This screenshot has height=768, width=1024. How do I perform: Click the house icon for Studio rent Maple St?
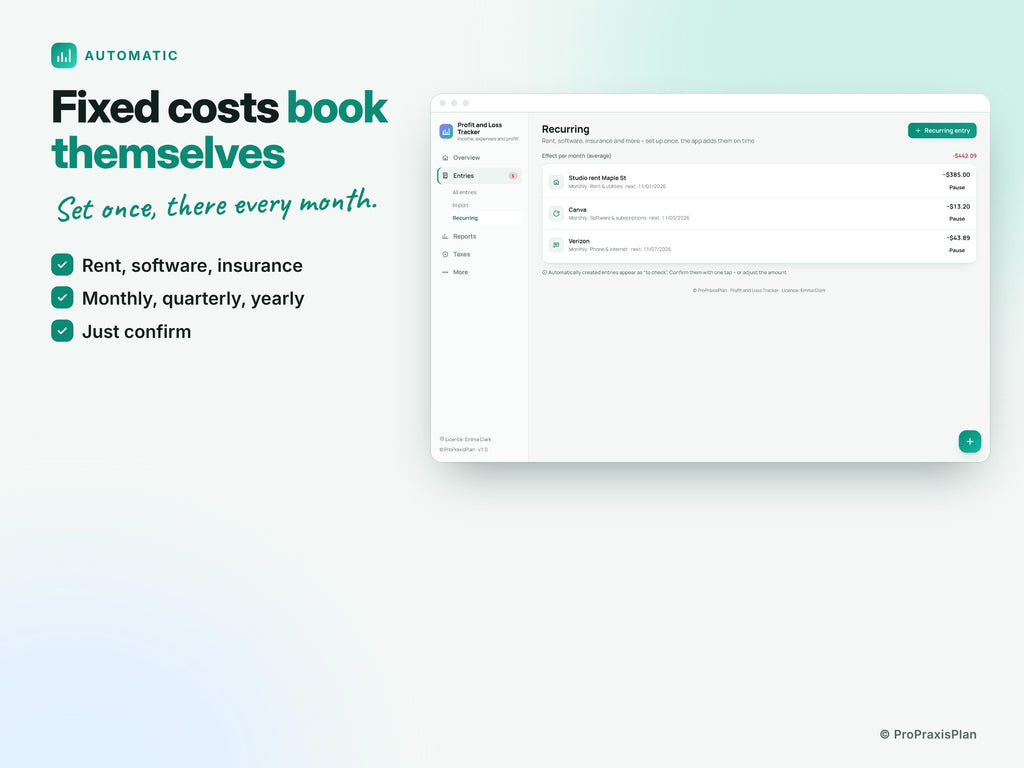556,182
